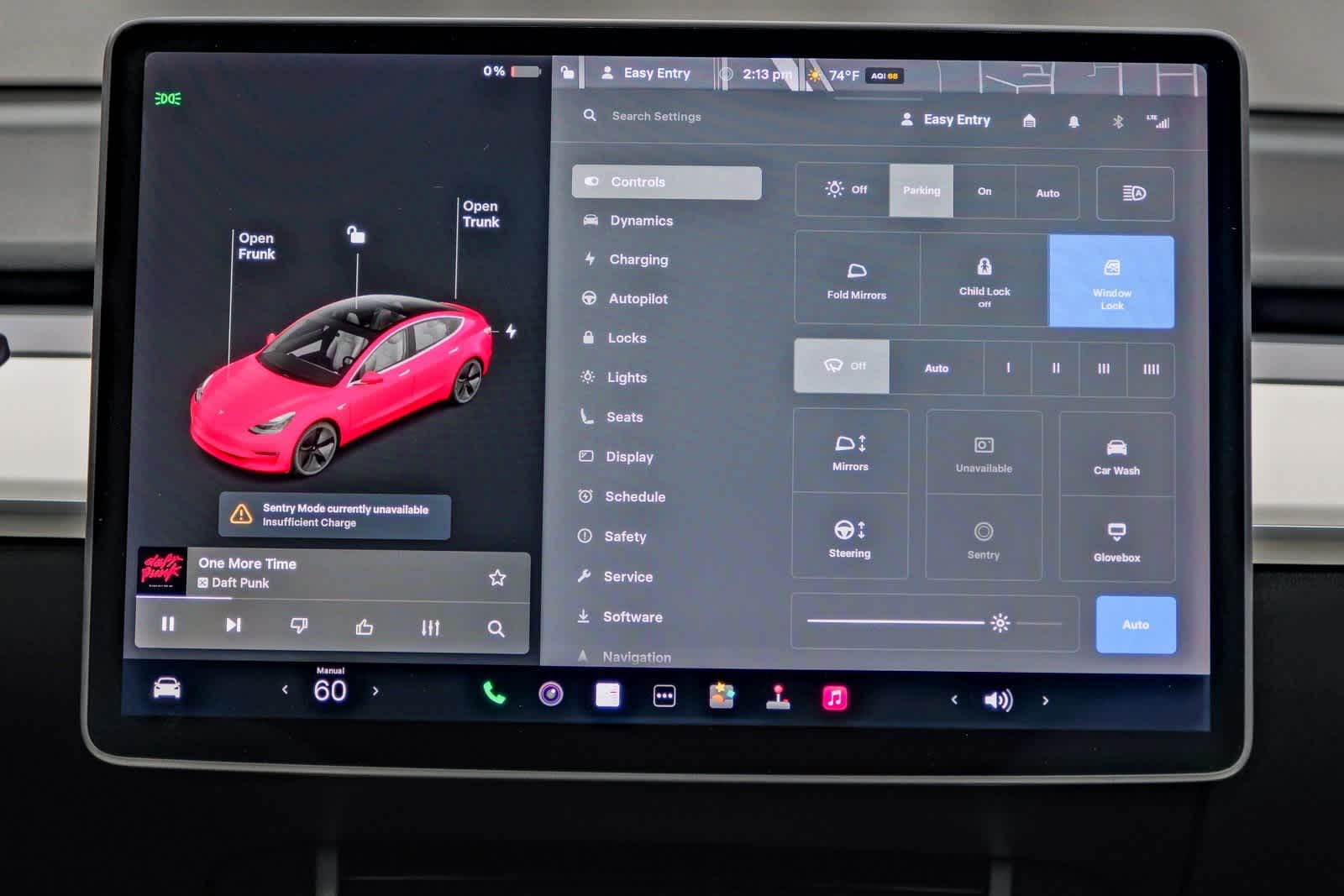Image resolution: width=1344 pixels, height=896 pixels.
Task: Open Easy Entry profile in top status bar
Action: point(646,73)
